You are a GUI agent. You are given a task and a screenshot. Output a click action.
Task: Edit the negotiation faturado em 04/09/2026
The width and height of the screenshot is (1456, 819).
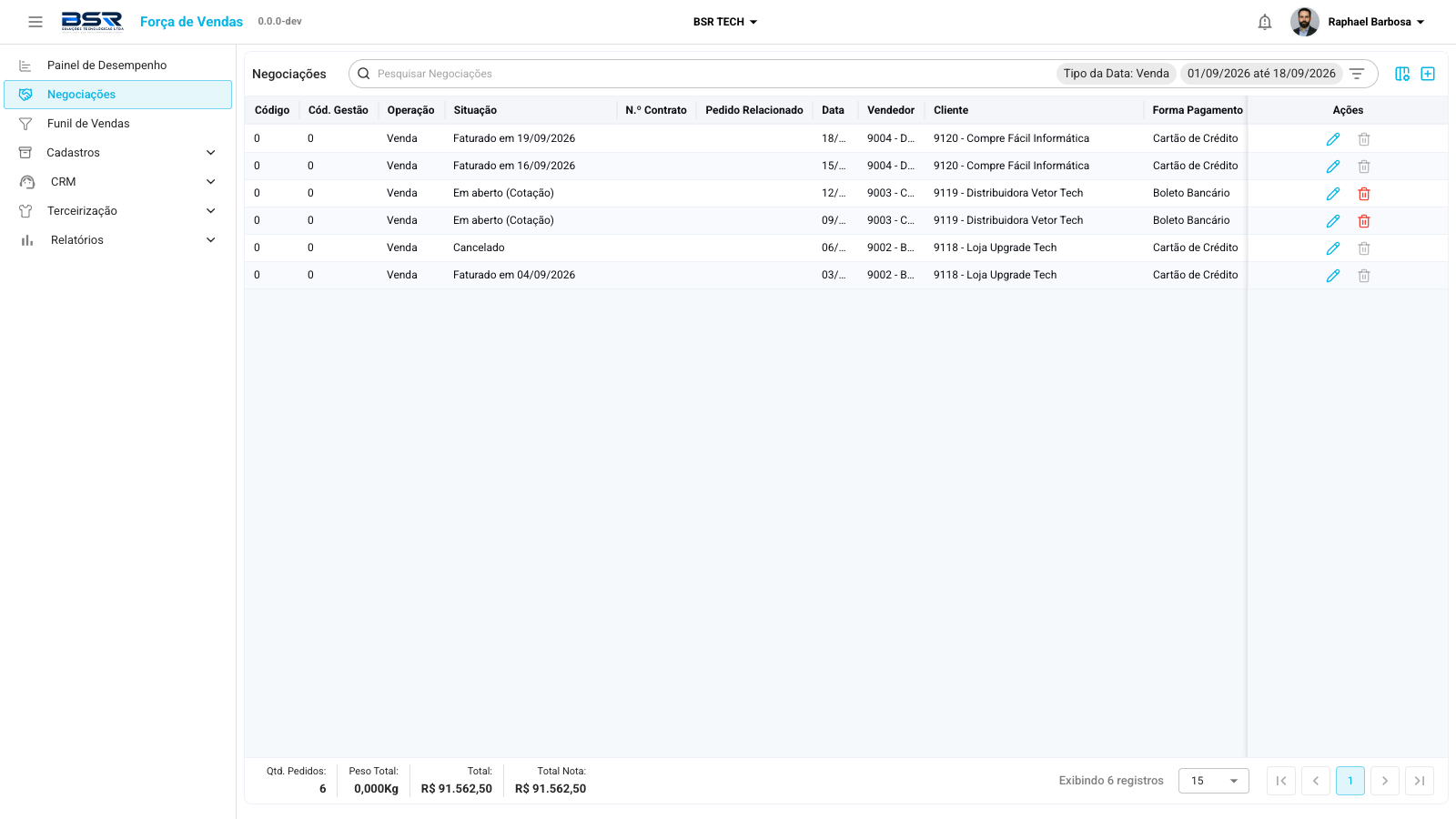[x=1333, y=276]
